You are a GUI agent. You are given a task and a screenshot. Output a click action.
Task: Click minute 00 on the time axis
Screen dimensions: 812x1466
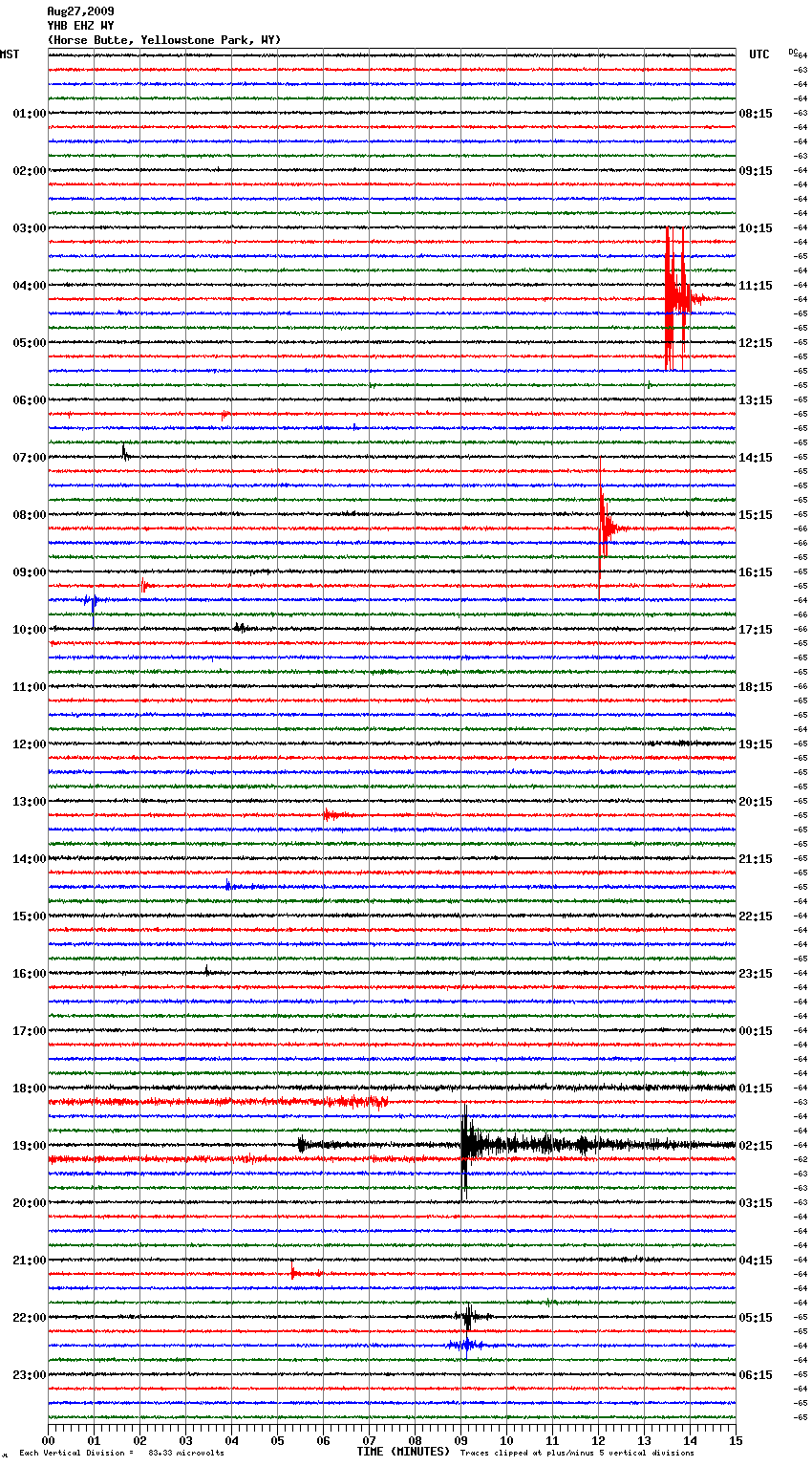pyautogui.click(x=48, y=1440)
